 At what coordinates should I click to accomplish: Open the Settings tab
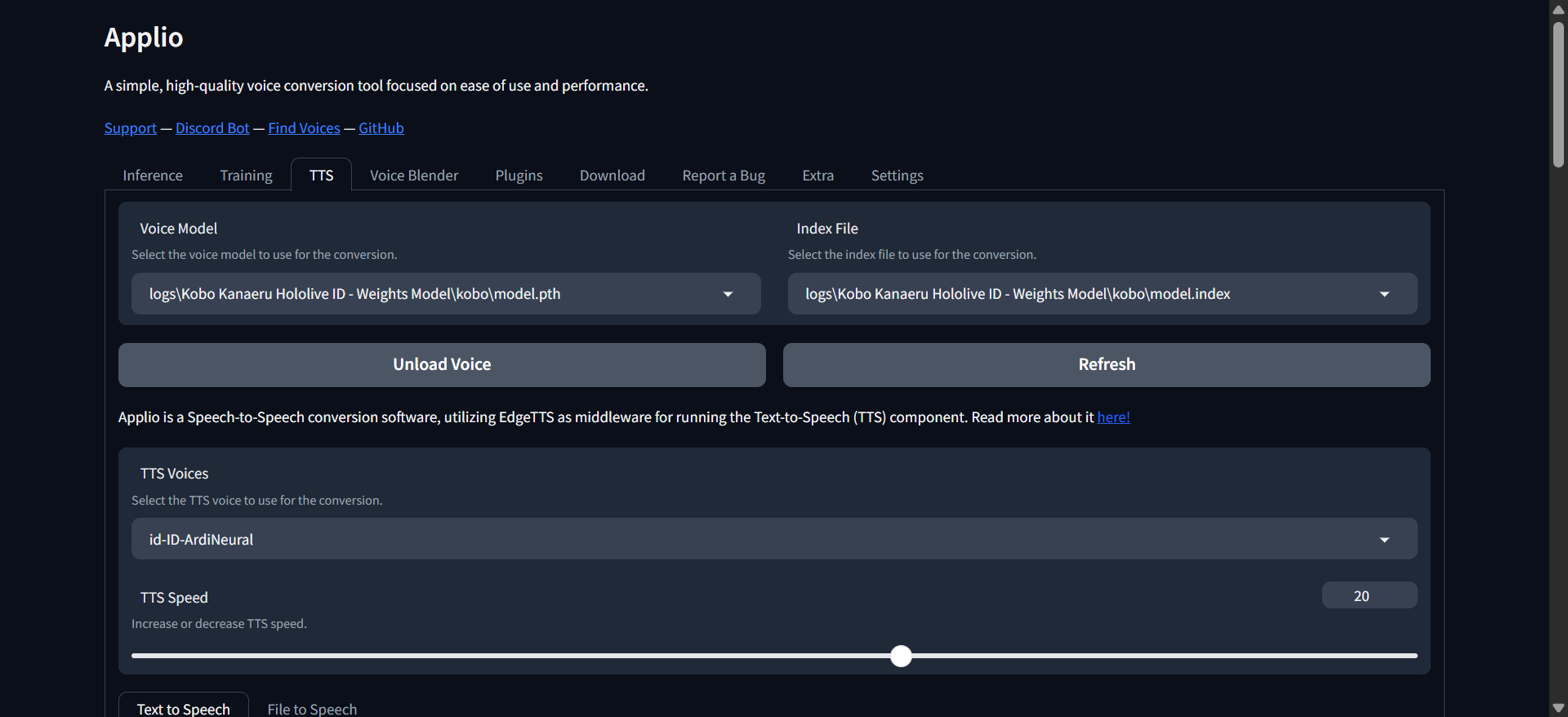(897, 176)
